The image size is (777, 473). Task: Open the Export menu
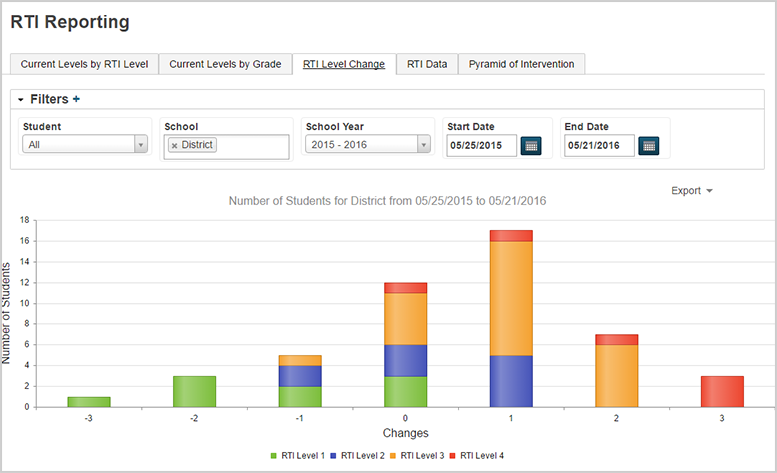click(x=691, y=190)
